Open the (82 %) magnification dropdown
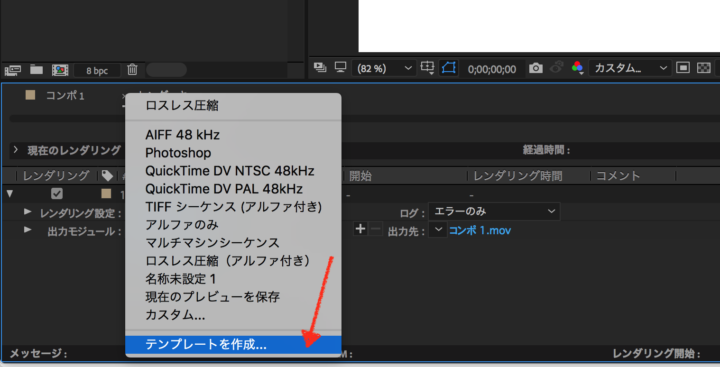This screenshot has width=720, height=367. (384, 68)
